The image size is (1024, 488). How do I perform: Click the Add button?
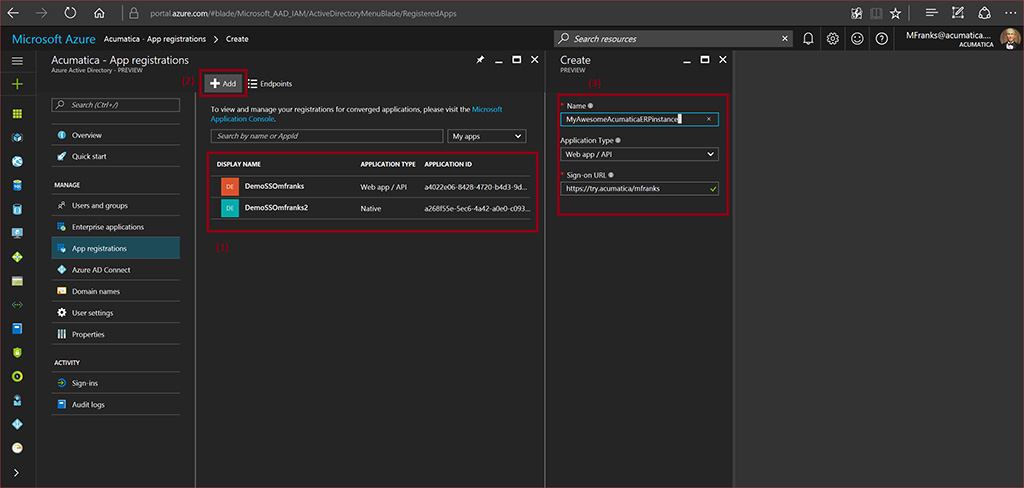point(223,83)
